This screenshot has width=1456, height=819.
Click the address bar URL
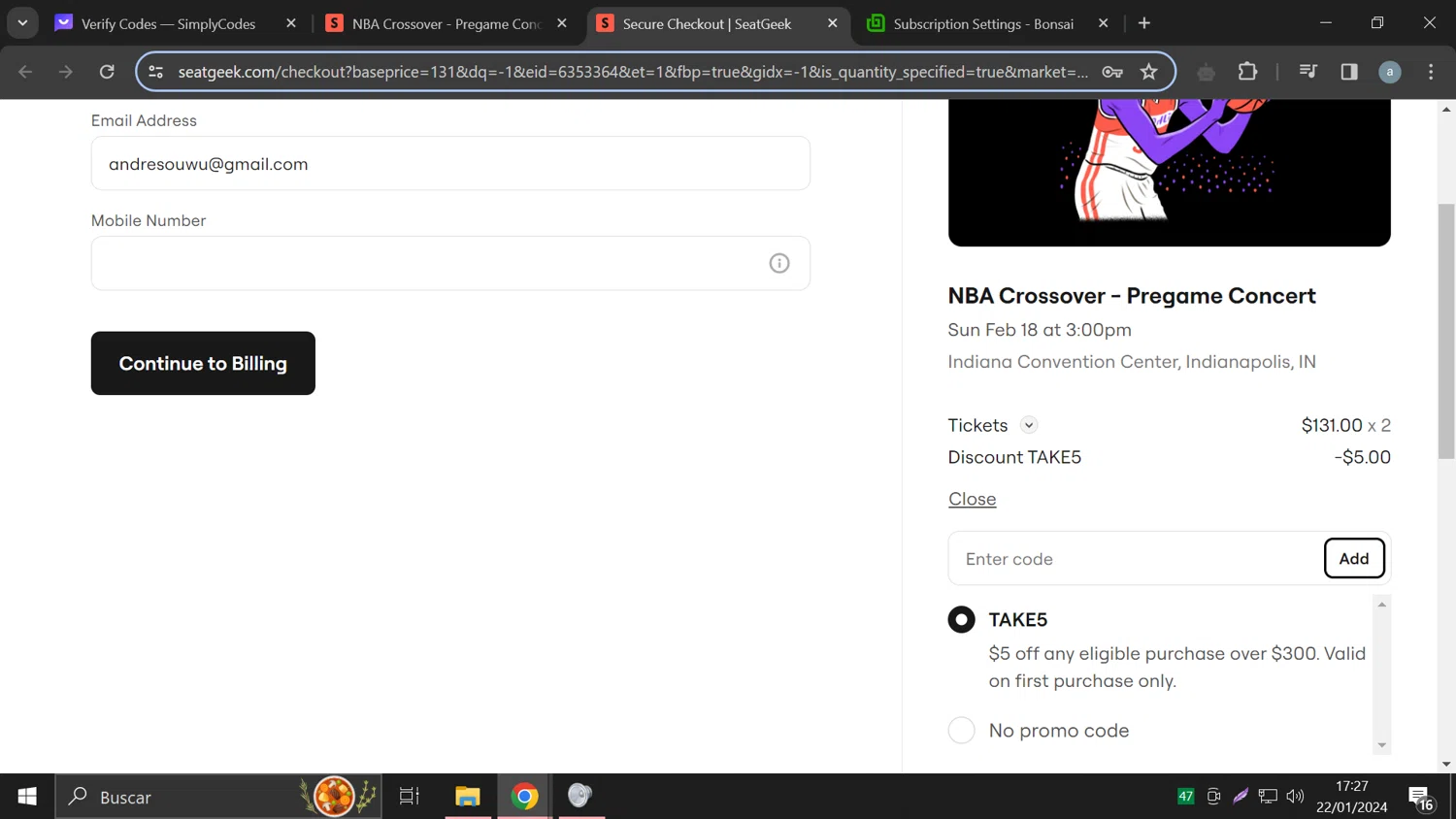633,72
